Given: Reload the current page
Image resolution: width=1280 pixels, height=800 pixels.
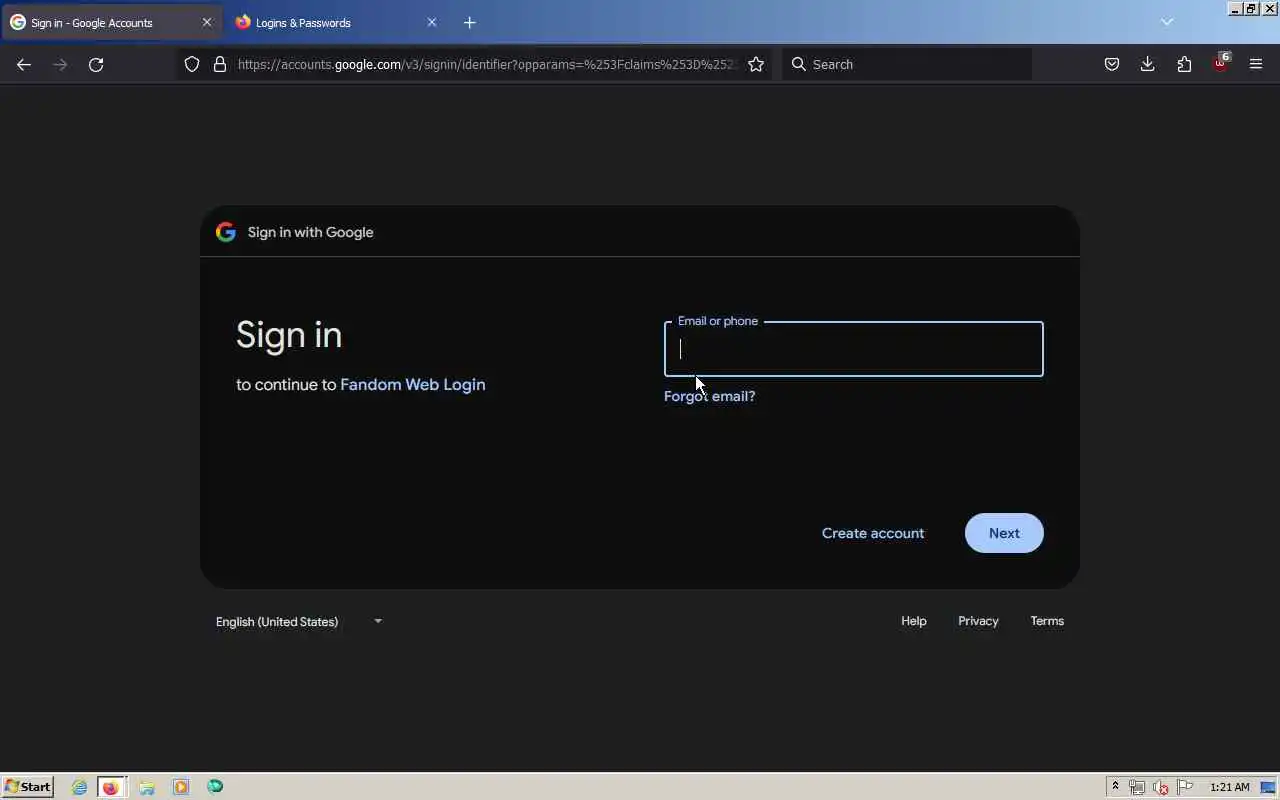Looking at the screenshot, I should (96, 64).
